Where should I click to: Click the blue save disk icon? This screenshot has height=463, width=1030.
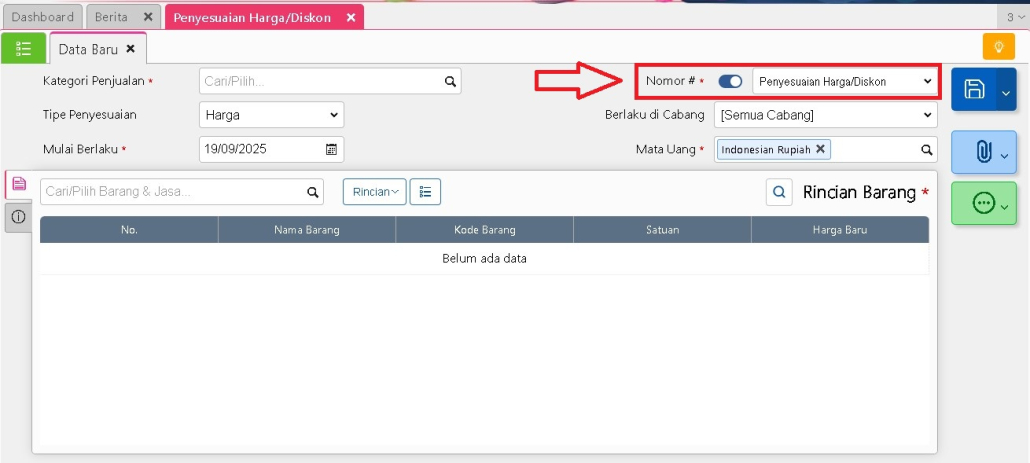(974, 90)
